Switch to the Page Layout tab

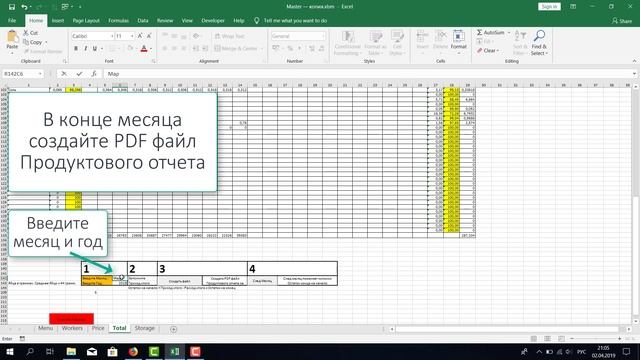(x=86, y=20)
